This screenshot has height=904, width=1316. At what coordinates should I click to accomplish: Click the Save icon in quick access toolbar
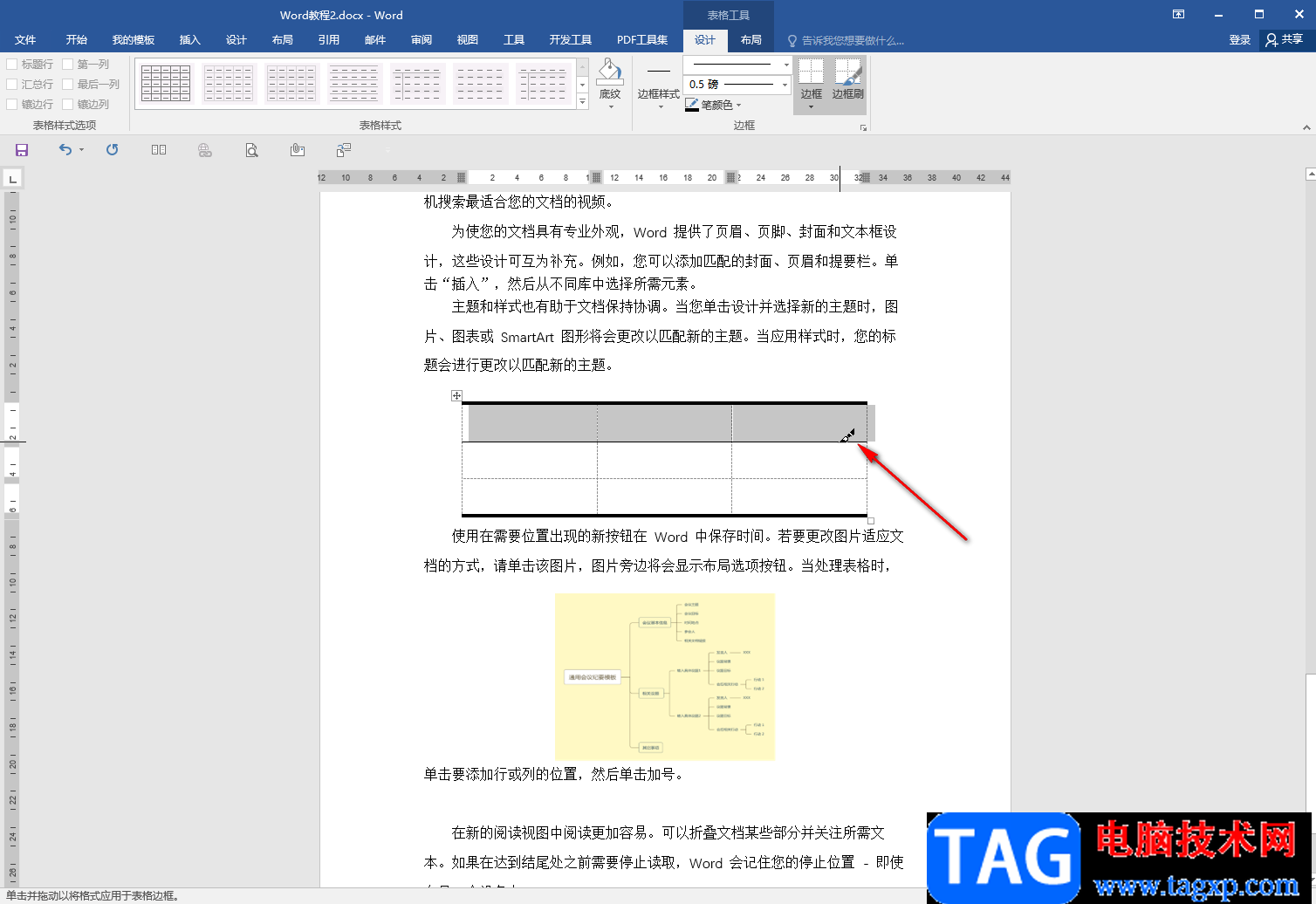pyautogui.click(x=22, y=150)
